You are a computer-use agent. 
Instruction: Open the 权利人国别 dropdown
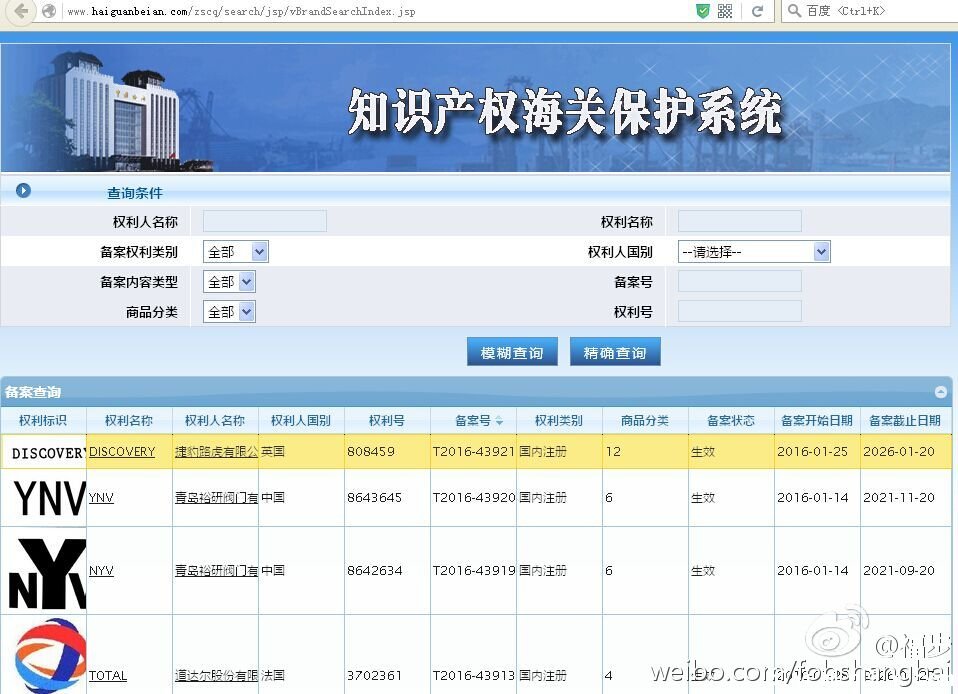click(754, 252)
